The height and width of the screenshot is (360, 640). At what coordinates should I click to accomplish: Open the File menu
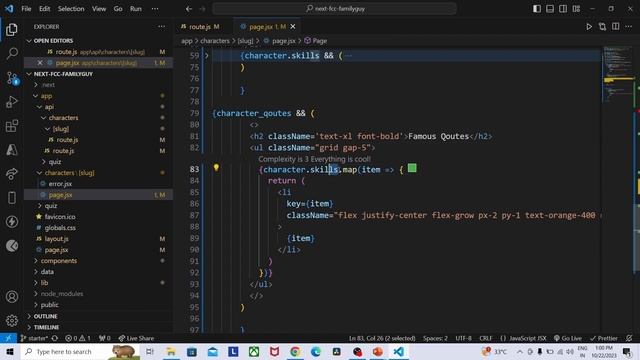coord(26,9)
